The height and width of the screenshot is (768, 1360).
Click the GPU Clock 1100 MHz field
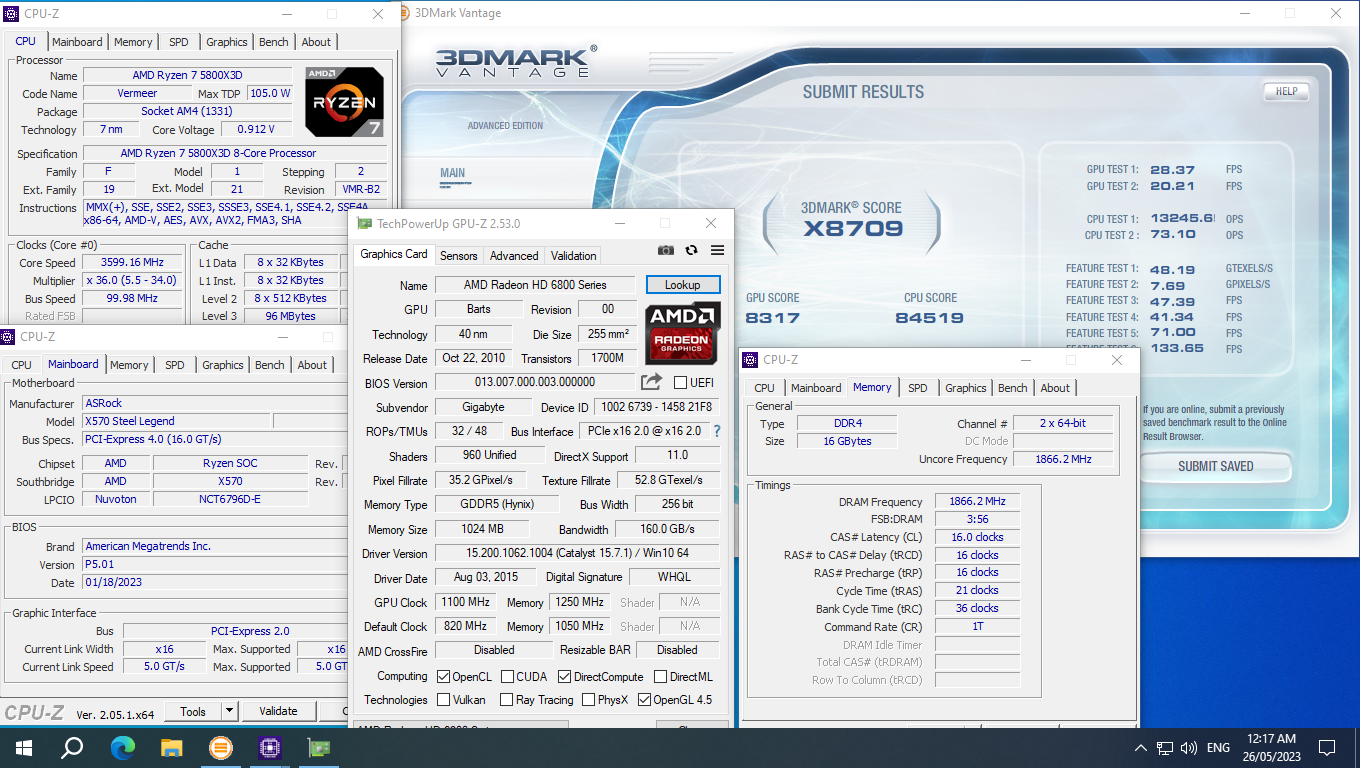(466, 602)
